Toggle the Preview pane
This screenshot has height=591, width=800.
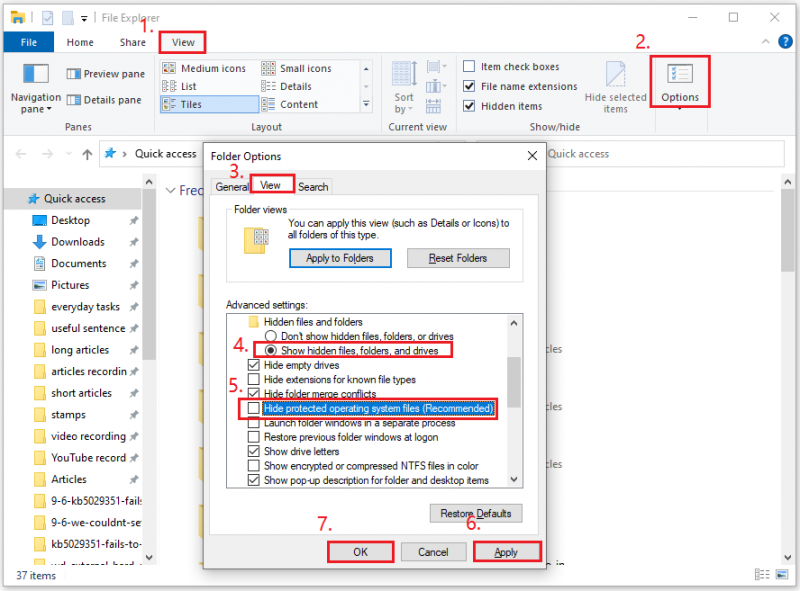pos(106,74)
